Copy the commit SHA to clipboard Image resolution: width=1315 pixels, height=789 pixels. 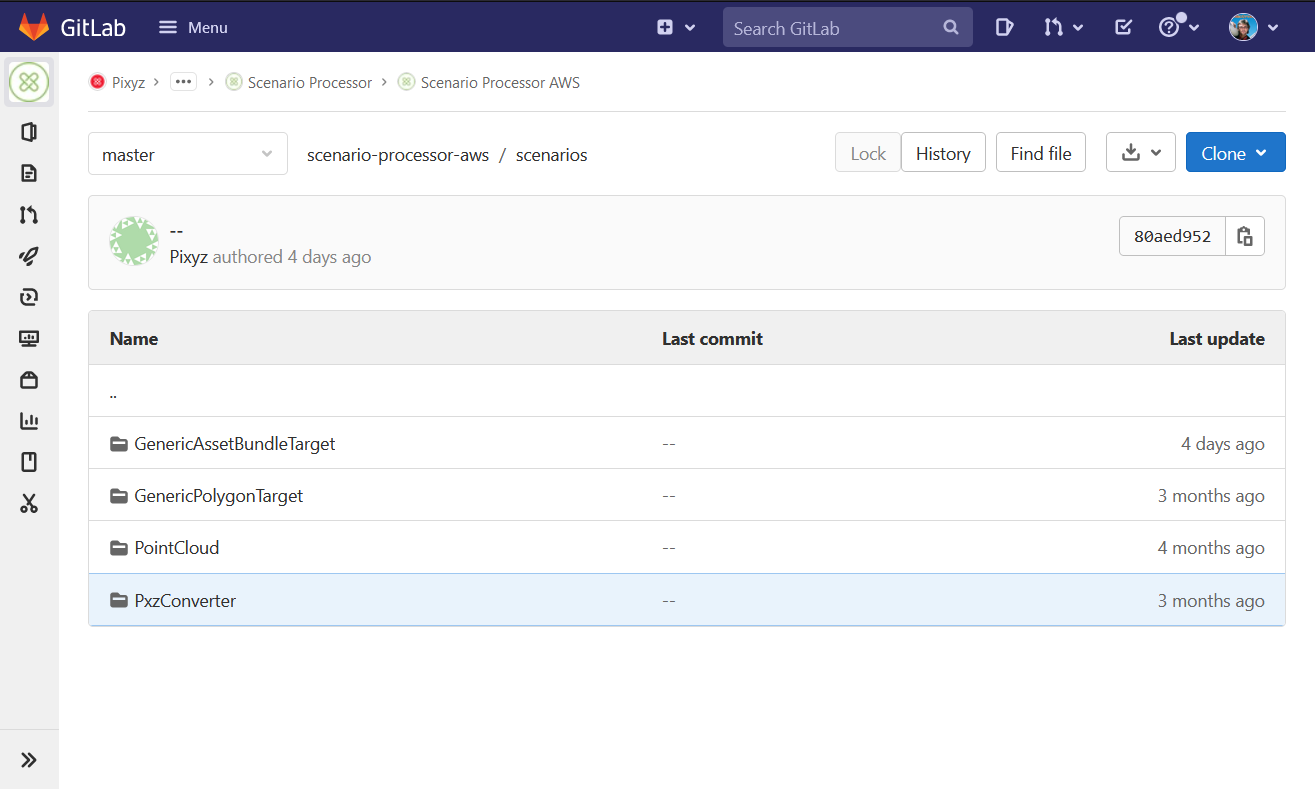coord(1245,237)
